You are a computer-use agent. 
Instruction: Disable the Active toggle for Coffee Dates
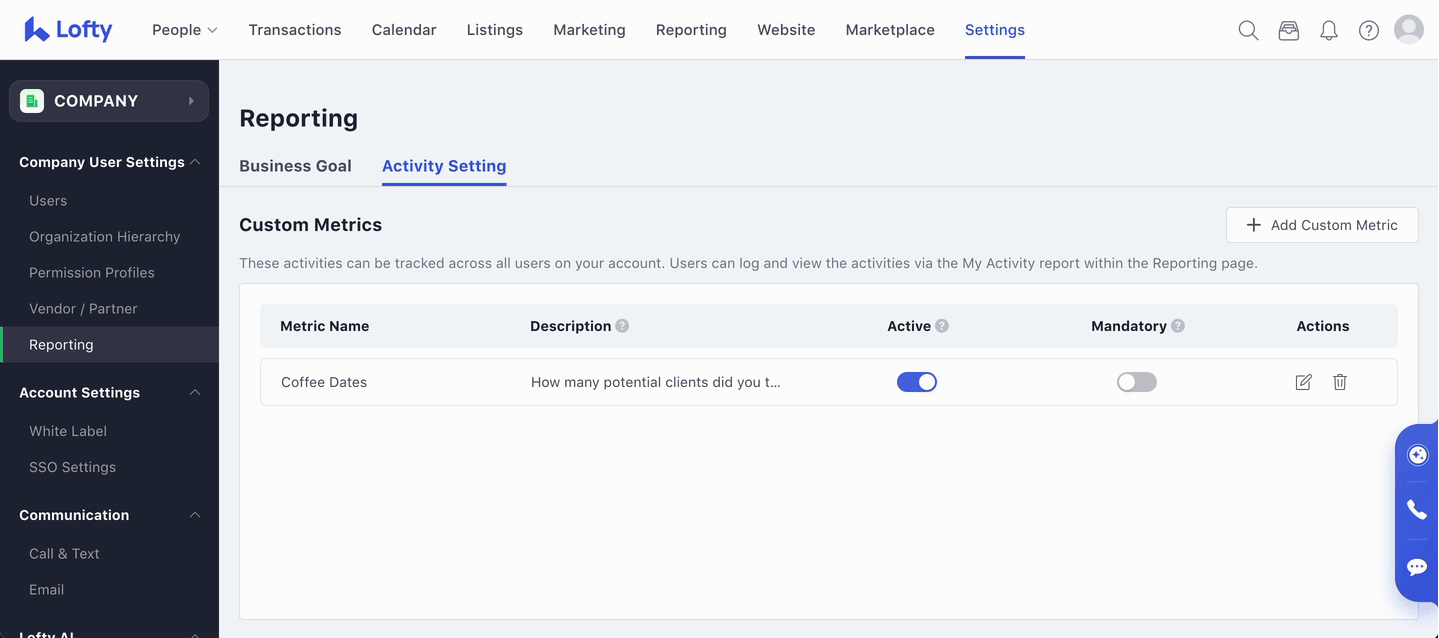(916, 382)
